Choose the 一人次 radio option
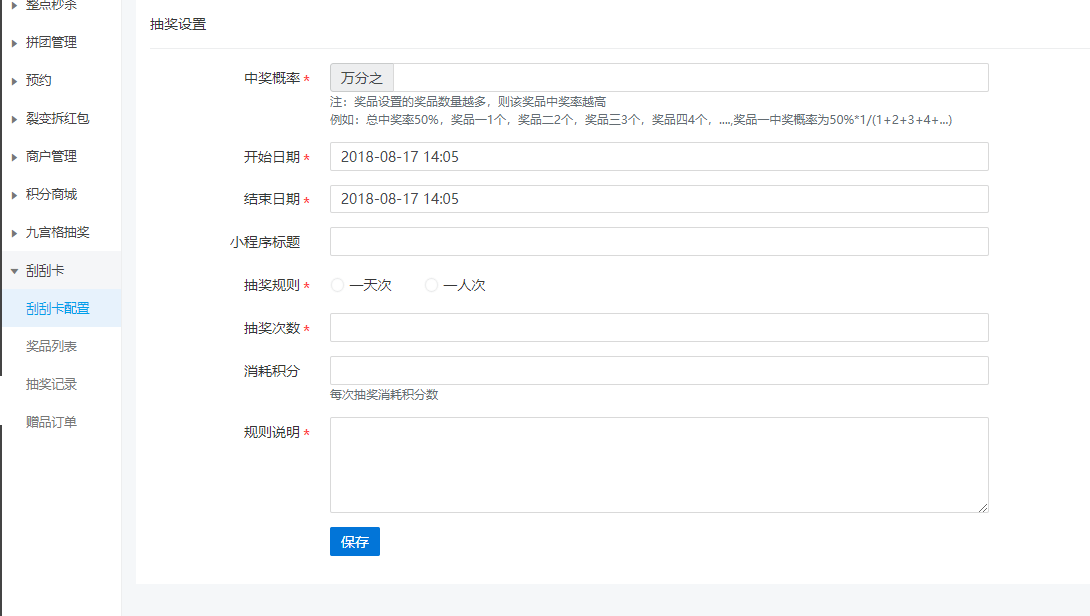 click(x=432, y=285)
